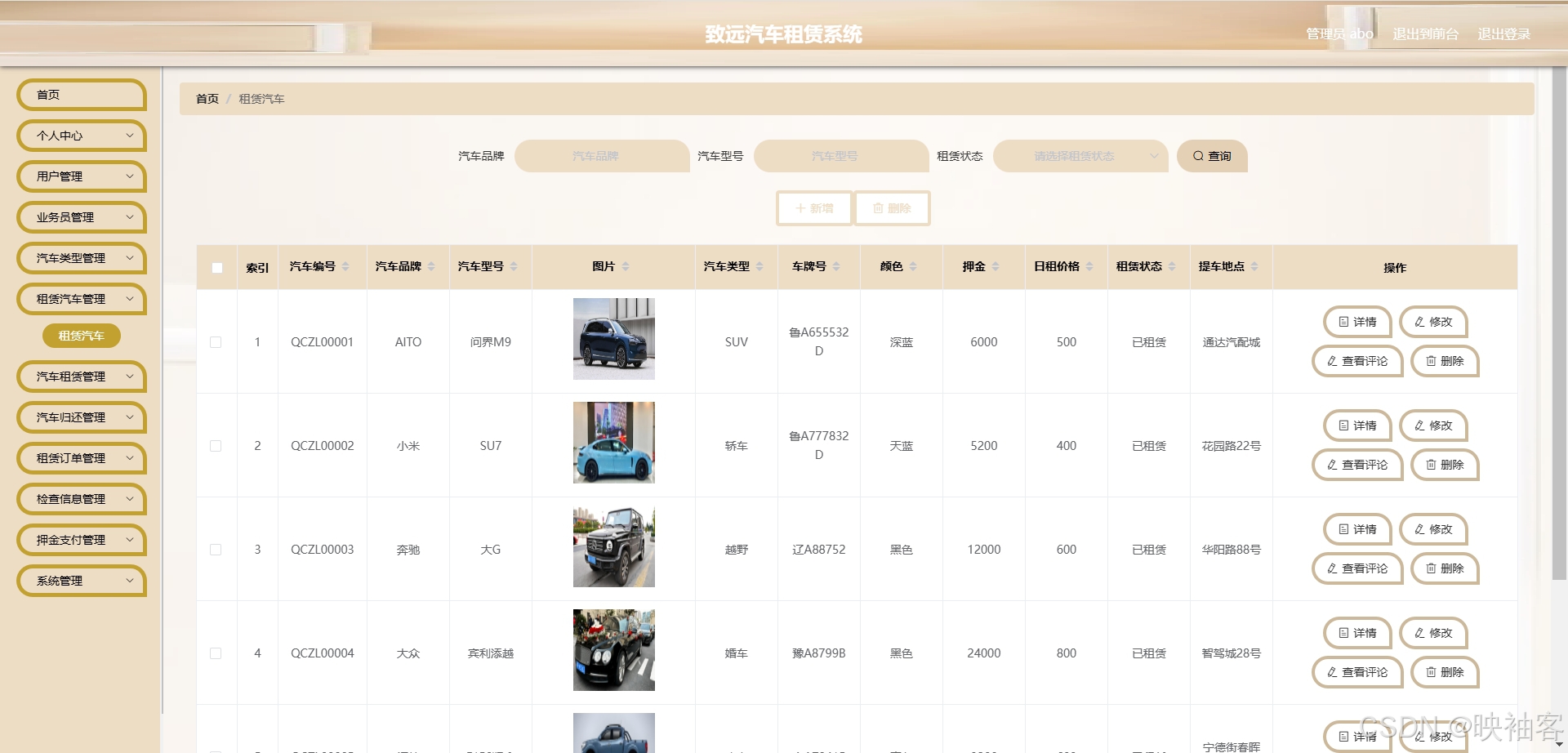Click 查看评论 for QCZL00003 row
The image size is (1568, 753).
[x=1357, y=568]
